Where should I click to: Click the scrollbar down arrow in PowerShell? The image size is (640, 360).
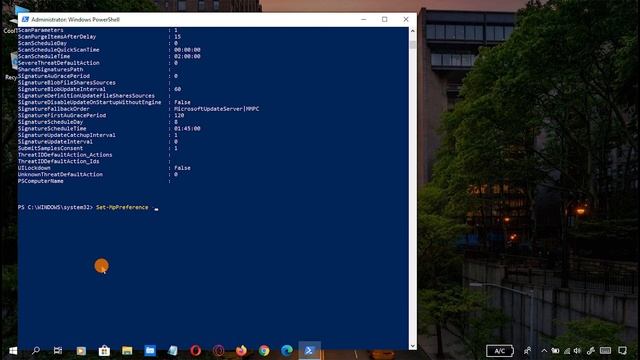413,346
